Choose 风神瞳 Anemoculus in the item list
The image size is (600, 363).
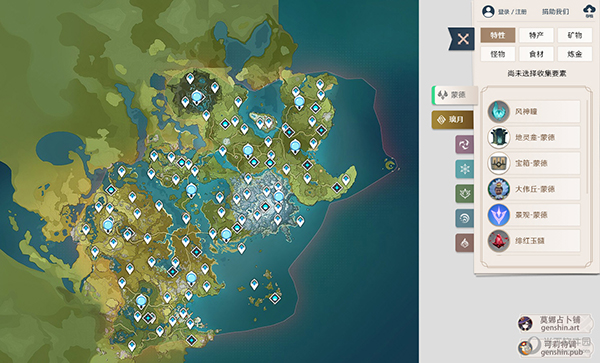534,111
